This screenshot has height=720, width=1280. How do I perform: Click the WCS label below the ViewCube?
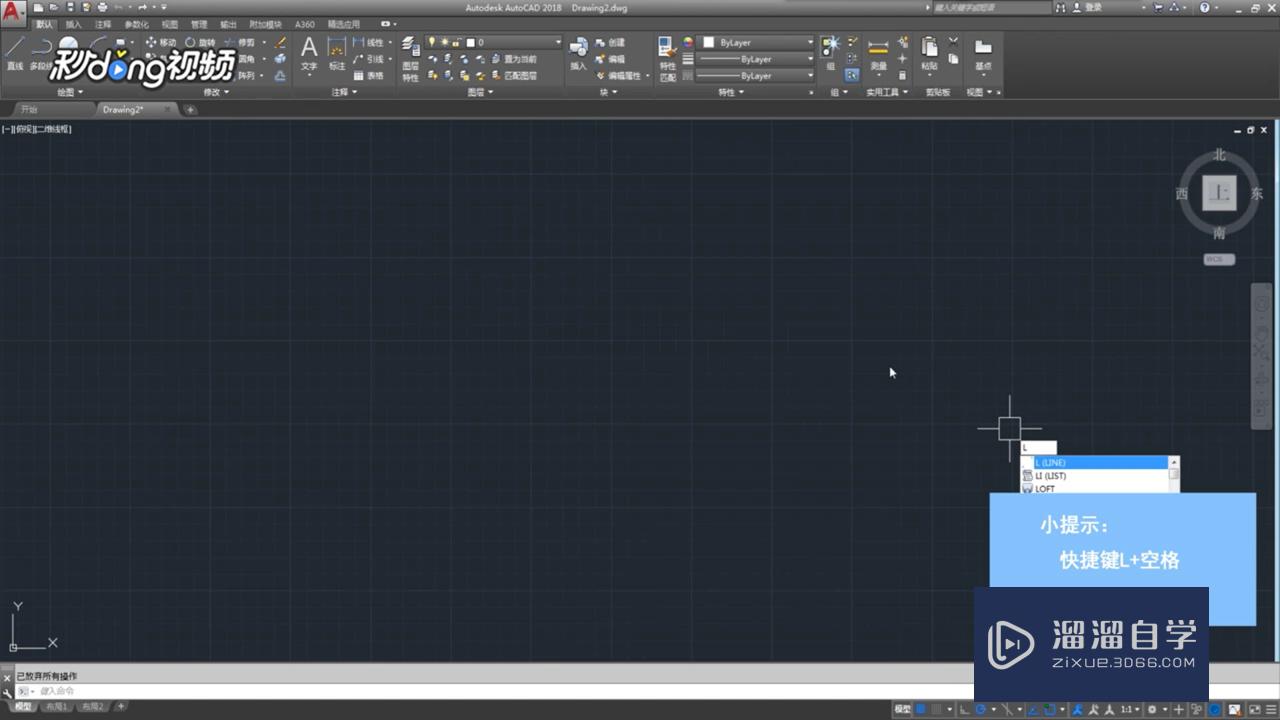pos(1218,259)
